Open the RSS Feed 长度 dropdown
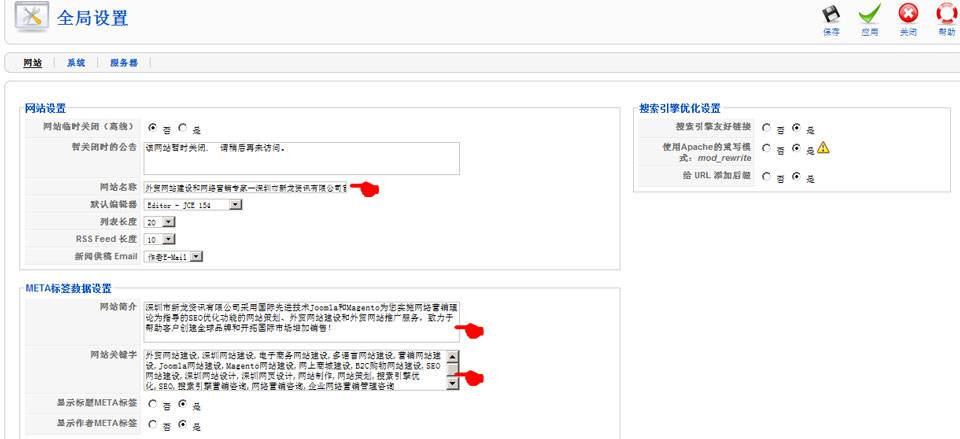The image size is (960, 439). 160,239
